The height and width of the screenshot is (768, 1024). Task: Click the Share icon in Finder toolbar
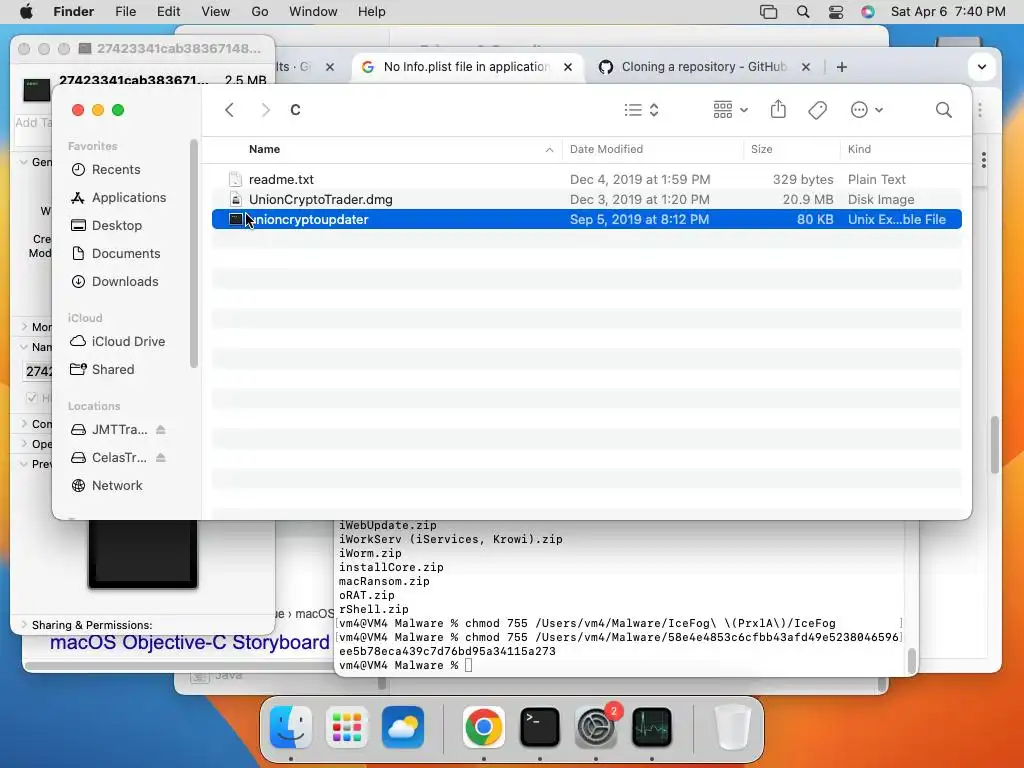point(778,110)
